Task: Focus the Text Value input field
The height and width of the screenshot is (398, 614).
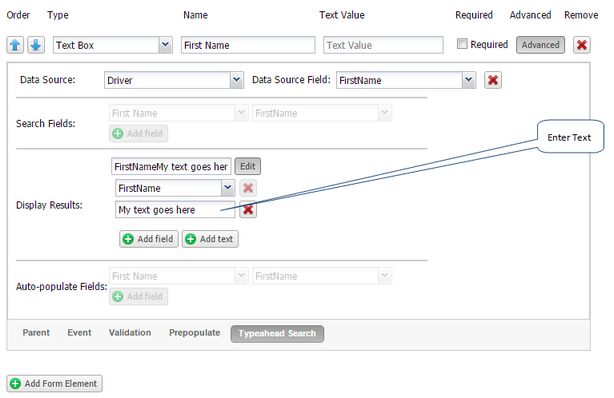Action: (x=383, y=45)
